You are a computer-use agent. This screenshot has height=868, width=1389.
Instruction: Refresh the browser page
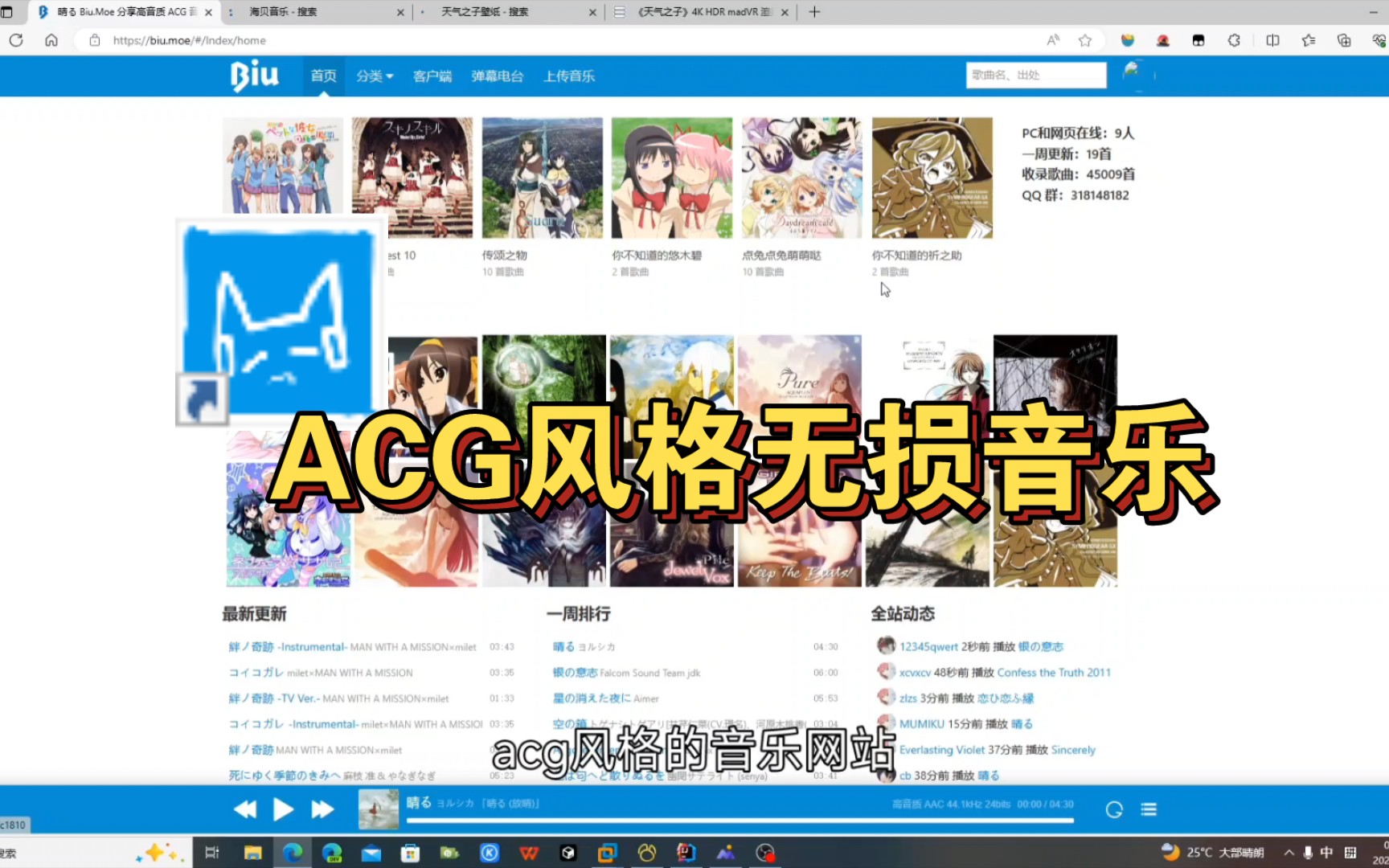point(16,40)
